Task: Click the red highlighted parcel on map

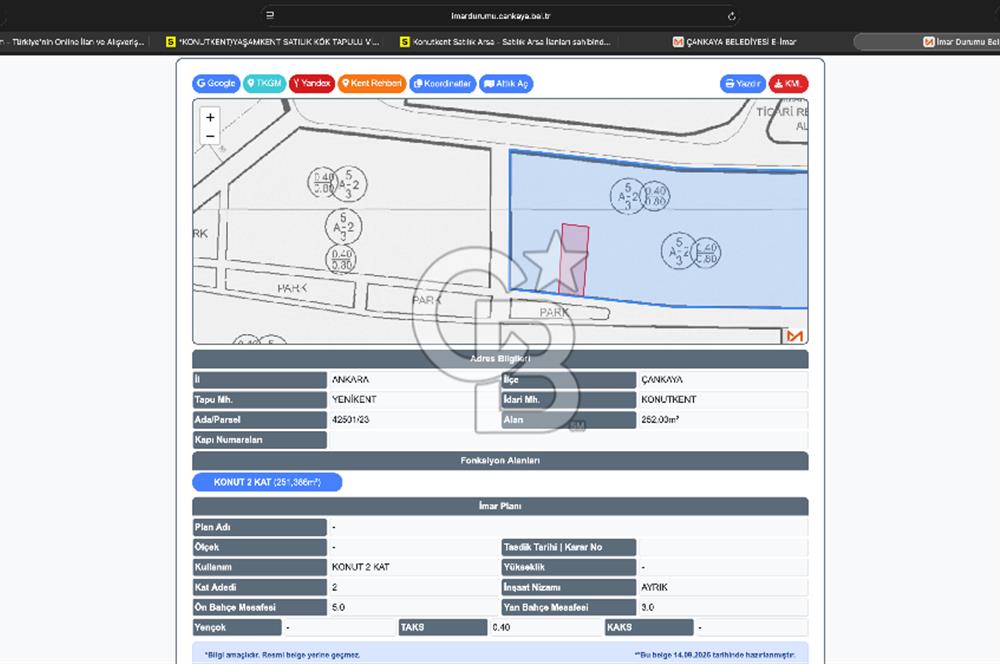Action: [x=573, y=259]
